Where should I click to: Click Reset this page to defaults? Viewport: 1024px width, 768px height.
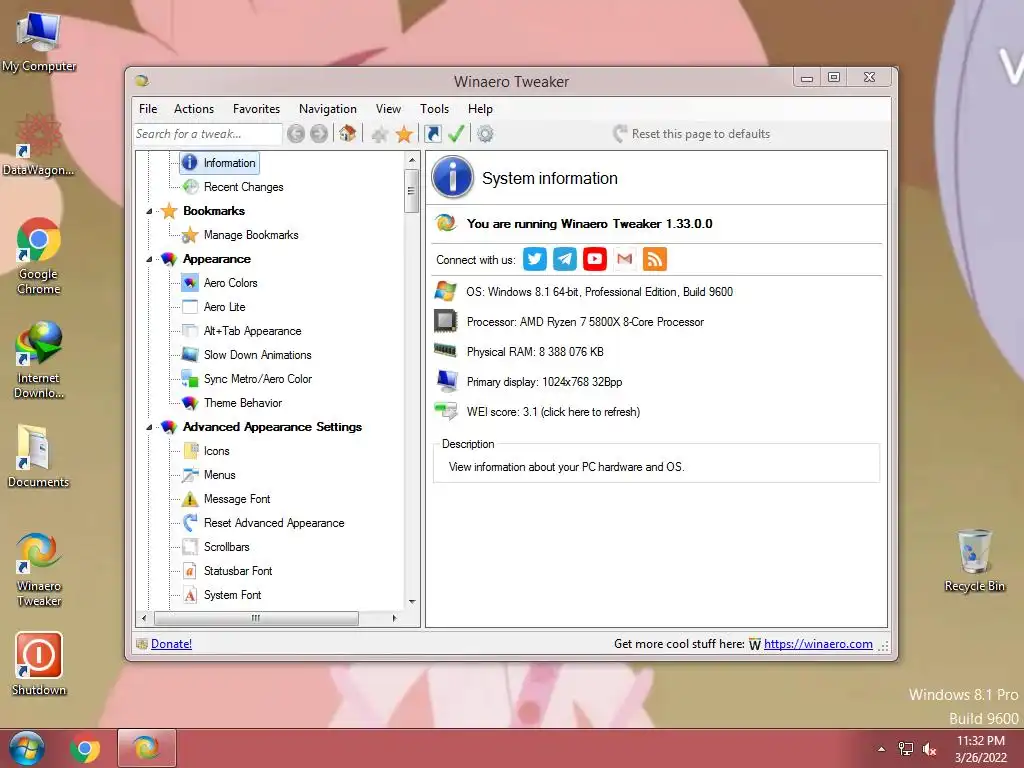point(692,134)
